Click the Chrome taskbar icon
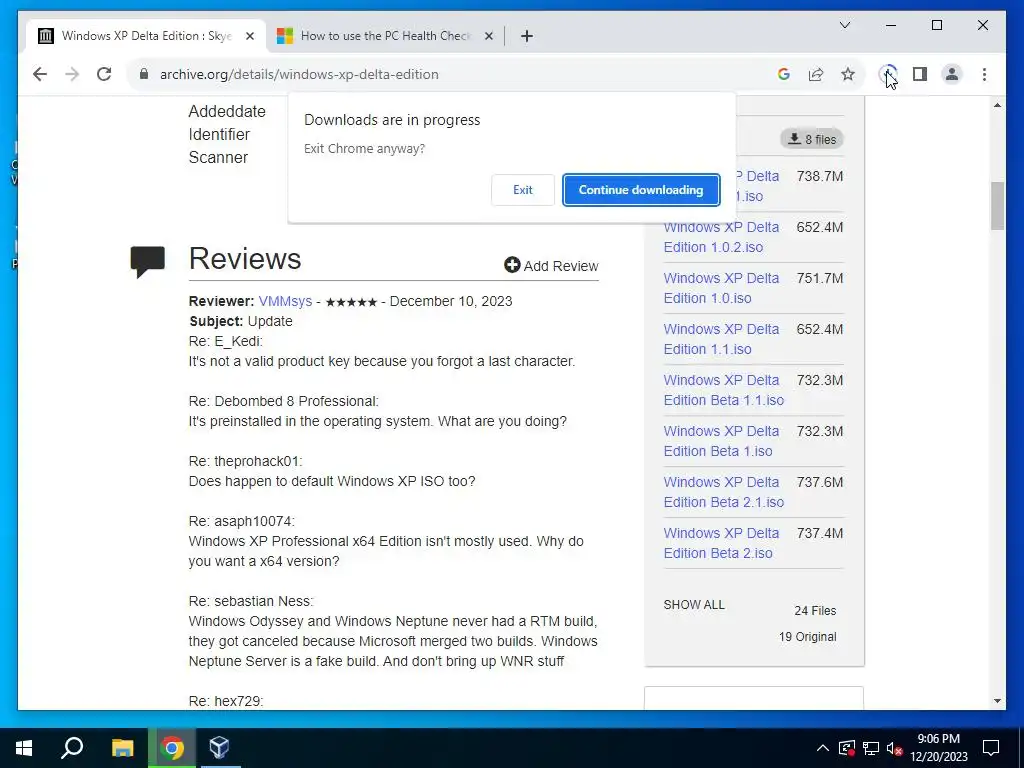1024x768 pixels. 172,748
